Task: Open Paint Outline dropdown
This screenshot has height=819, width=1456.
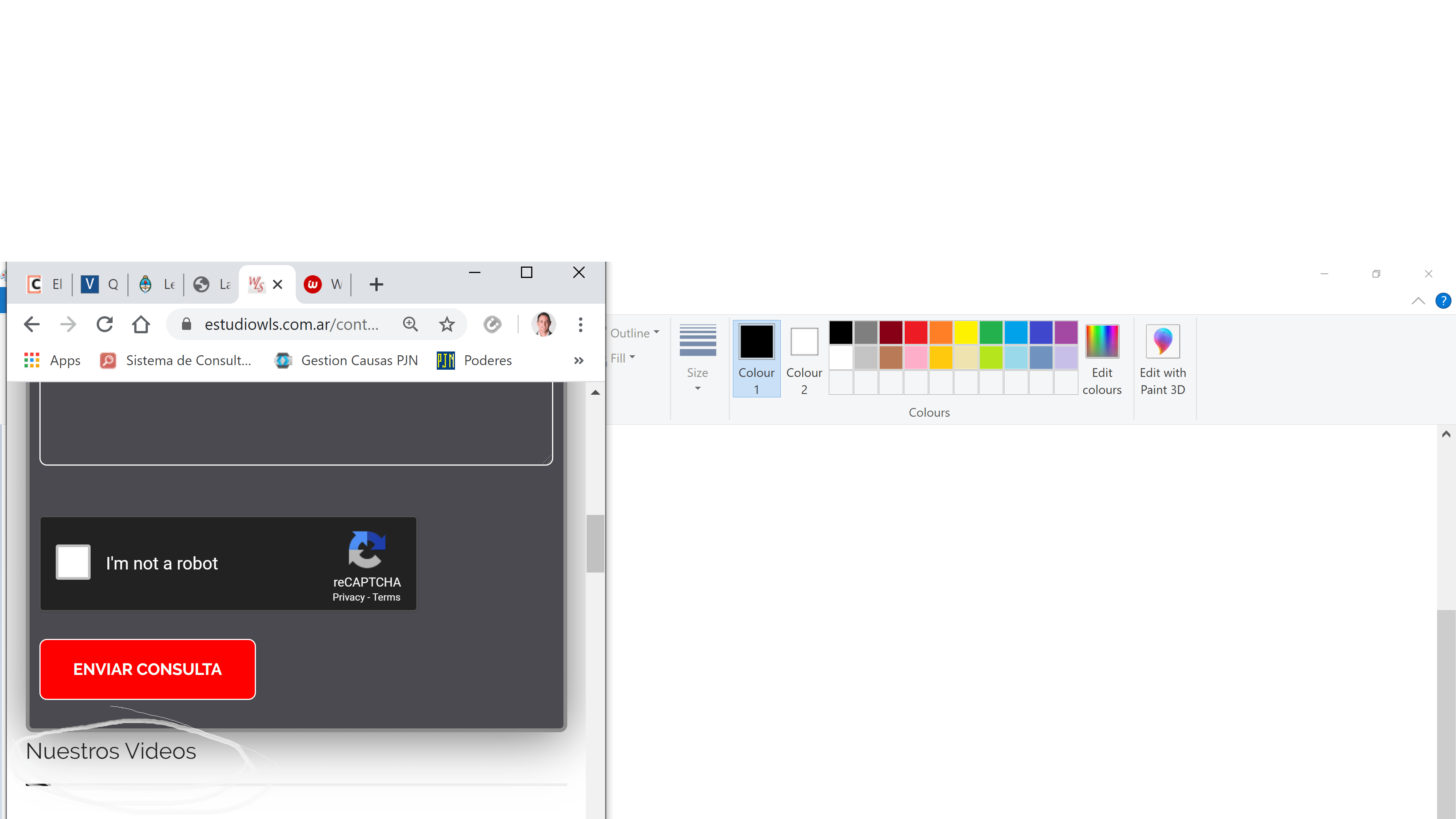Action: pos(635,333)
